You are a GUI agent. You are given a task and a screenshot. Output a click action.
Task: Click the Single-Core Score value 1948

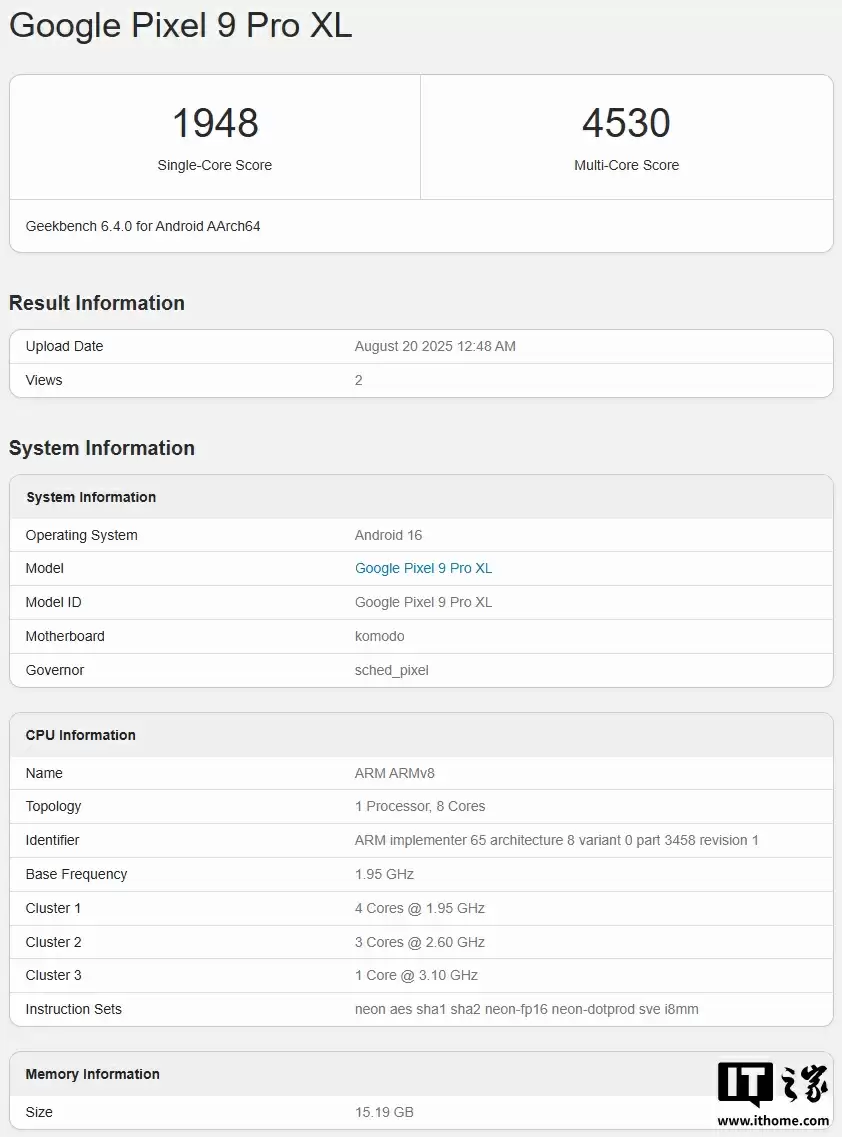pos(215,123)
